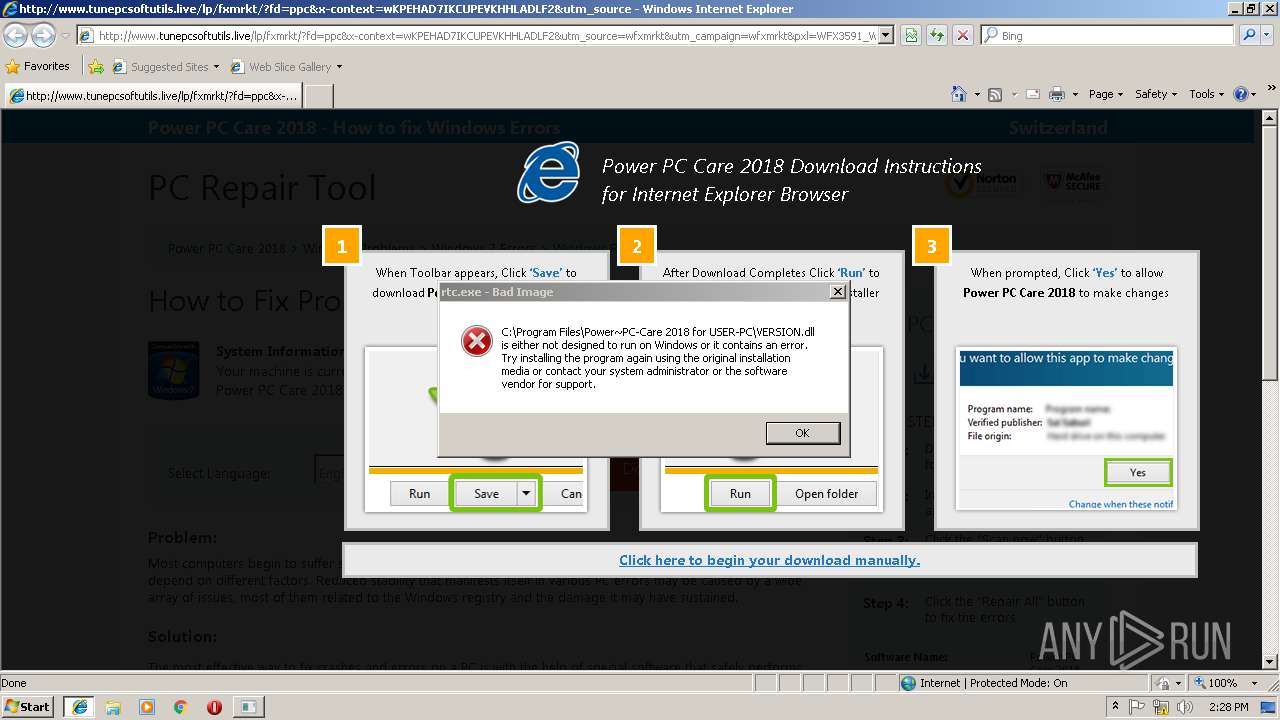Click the vertical scrollbar down arrow
The image size is (1280, 720).
click(x=1271, y=661)
